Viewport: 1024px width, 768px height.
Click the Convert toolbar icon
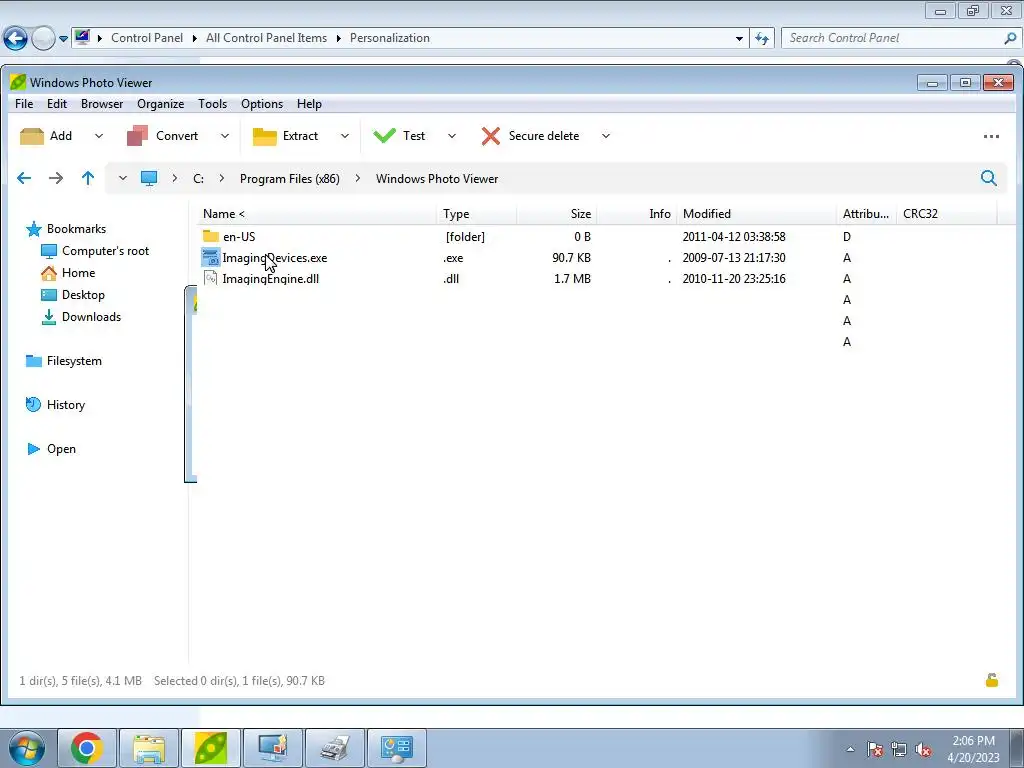click(137, 136)
